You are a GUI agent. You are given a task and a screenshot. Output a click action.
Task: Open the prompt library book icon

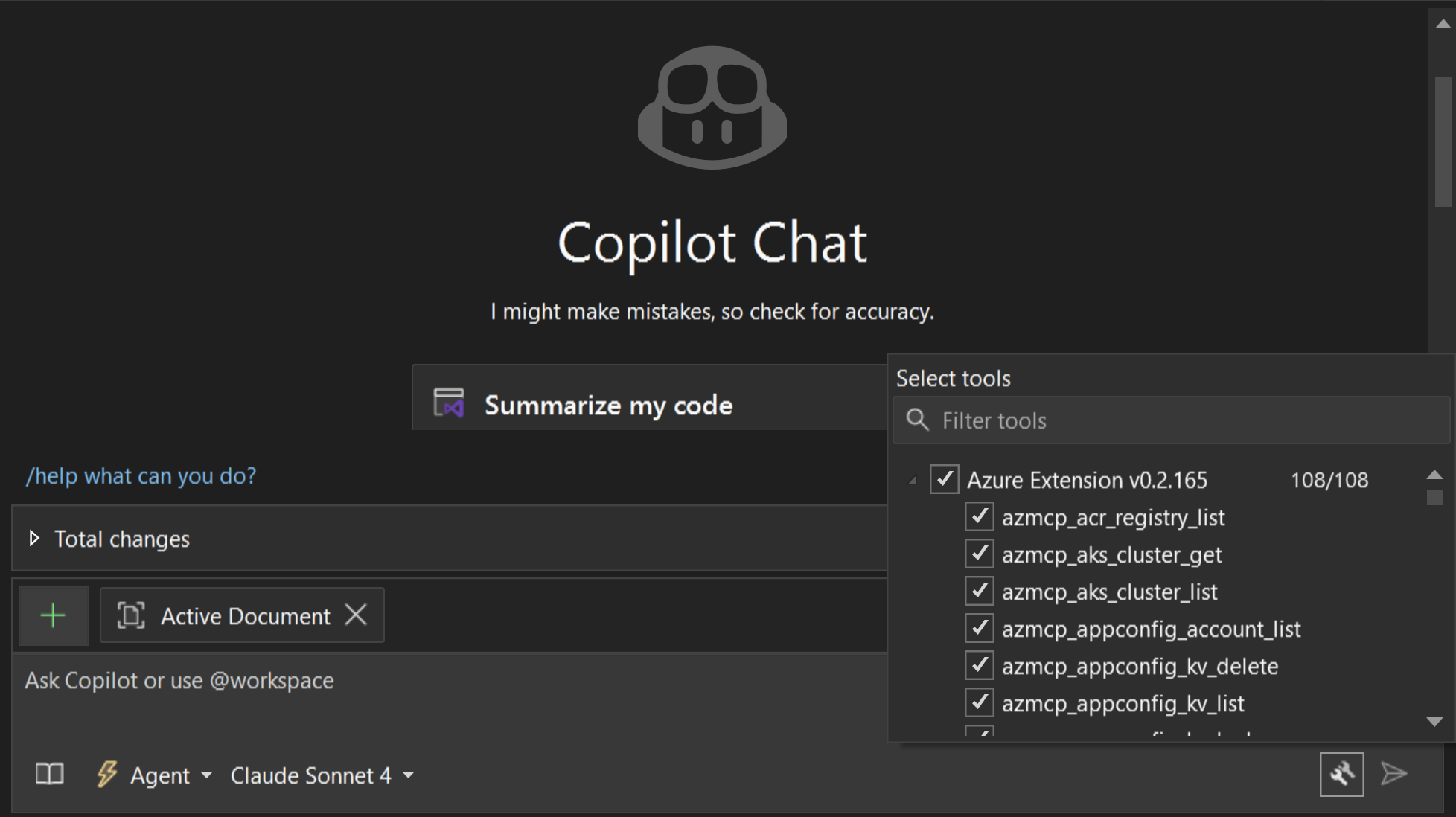[x=49, y=775]
